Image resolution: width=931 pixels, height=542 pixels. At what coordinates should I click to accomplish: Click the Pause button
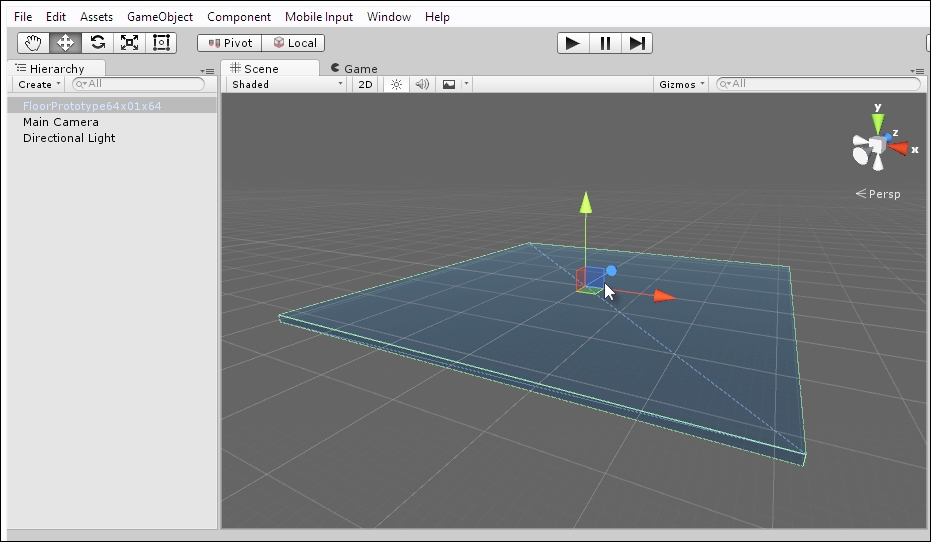click(x=605, y=43)
